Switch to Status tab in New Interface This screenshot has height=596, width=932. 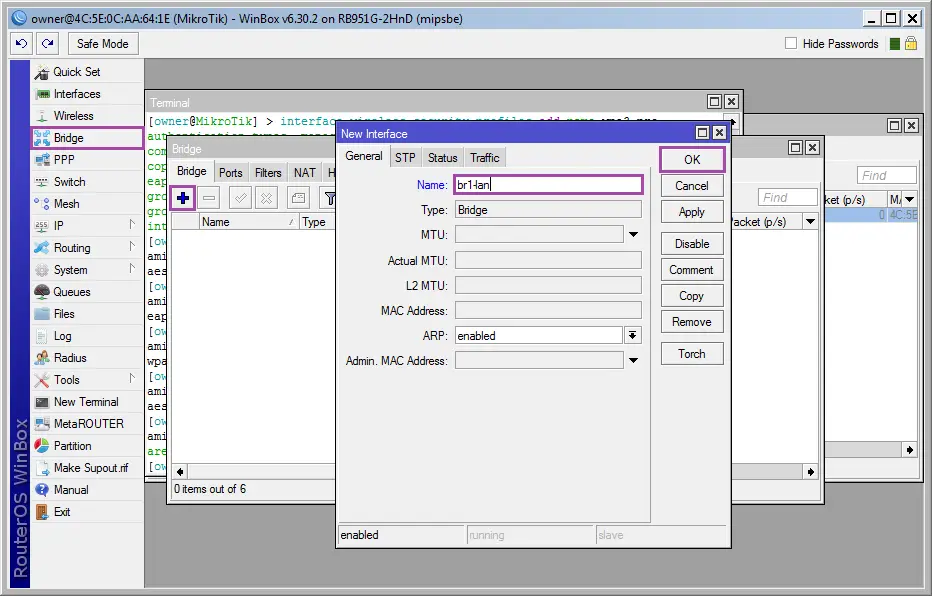[443, 157]
